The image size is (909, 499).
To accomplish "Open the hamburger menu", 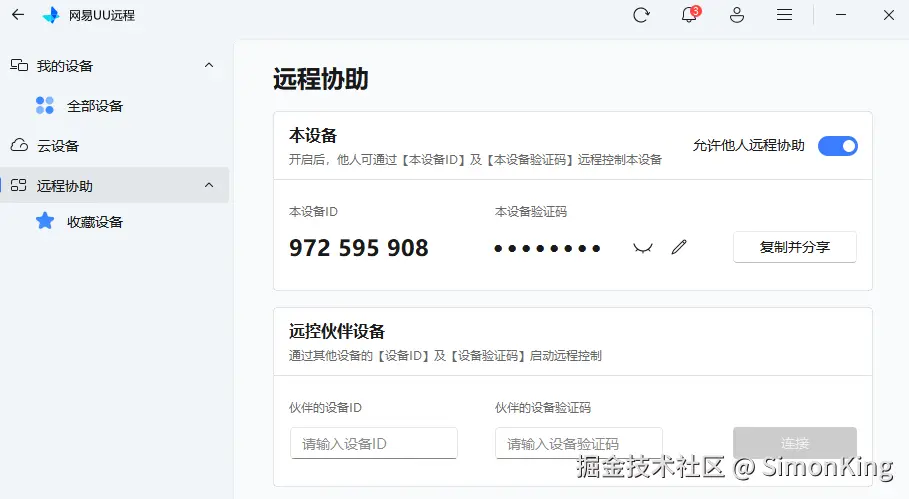I will (784, 15).
